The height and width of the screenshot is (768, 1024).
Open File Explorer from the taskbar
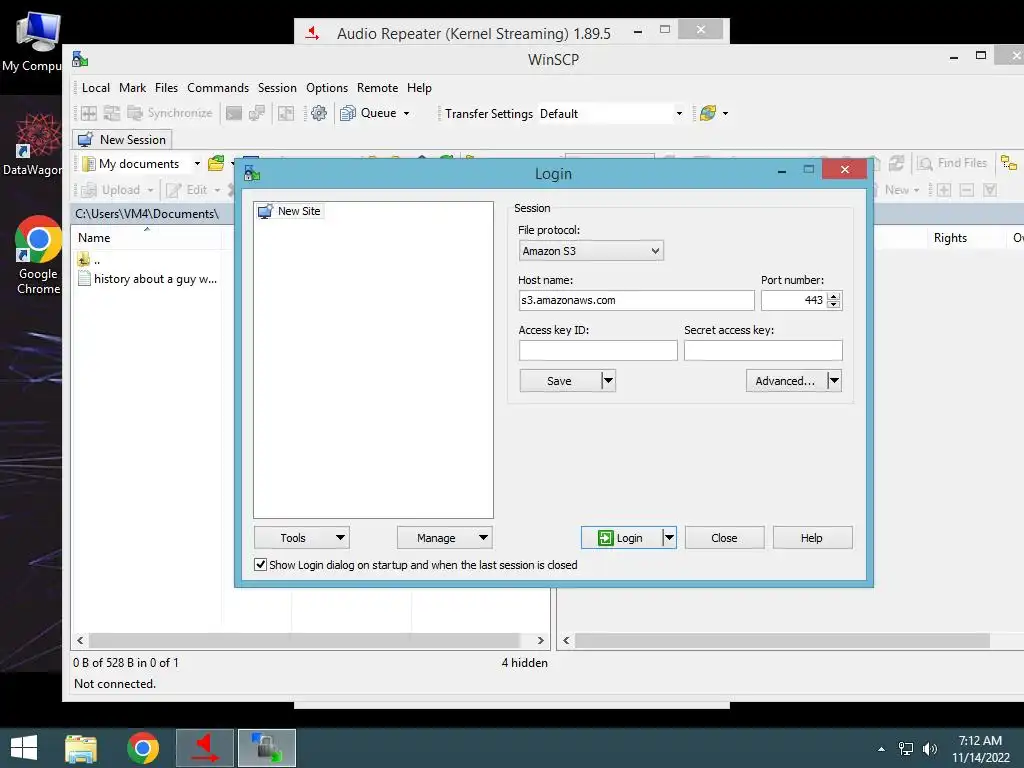tap(81, 748)
